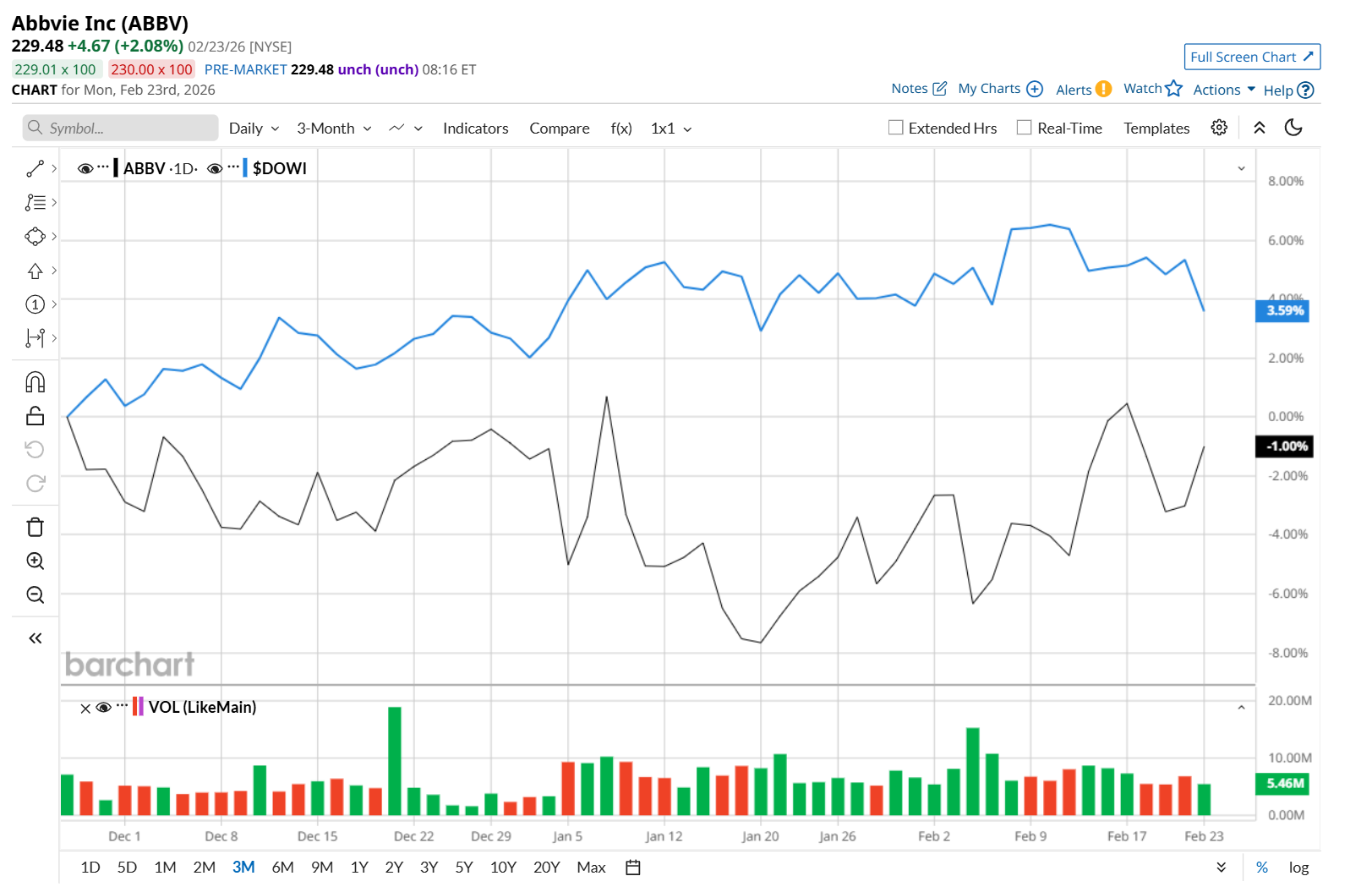Open the Templates menu
This screenshot has width=1372, height=887.
(x=1156, y=129)
